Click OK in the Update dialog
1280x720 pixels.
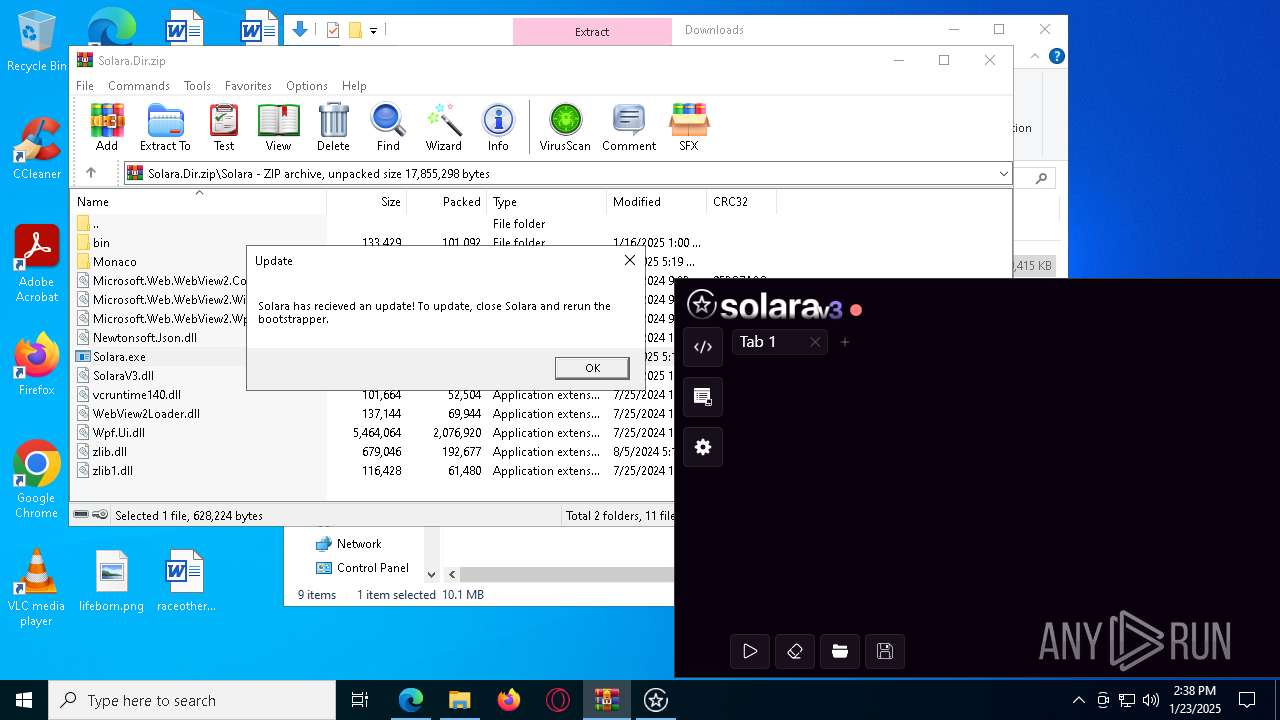[x=592, y=368]
